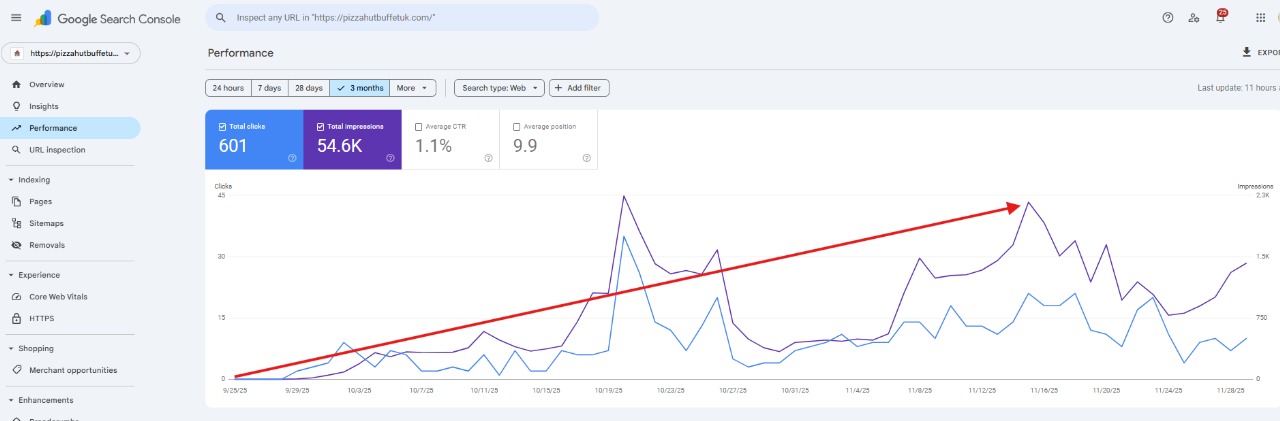Open the hamburger main menu

click(15, 18)
